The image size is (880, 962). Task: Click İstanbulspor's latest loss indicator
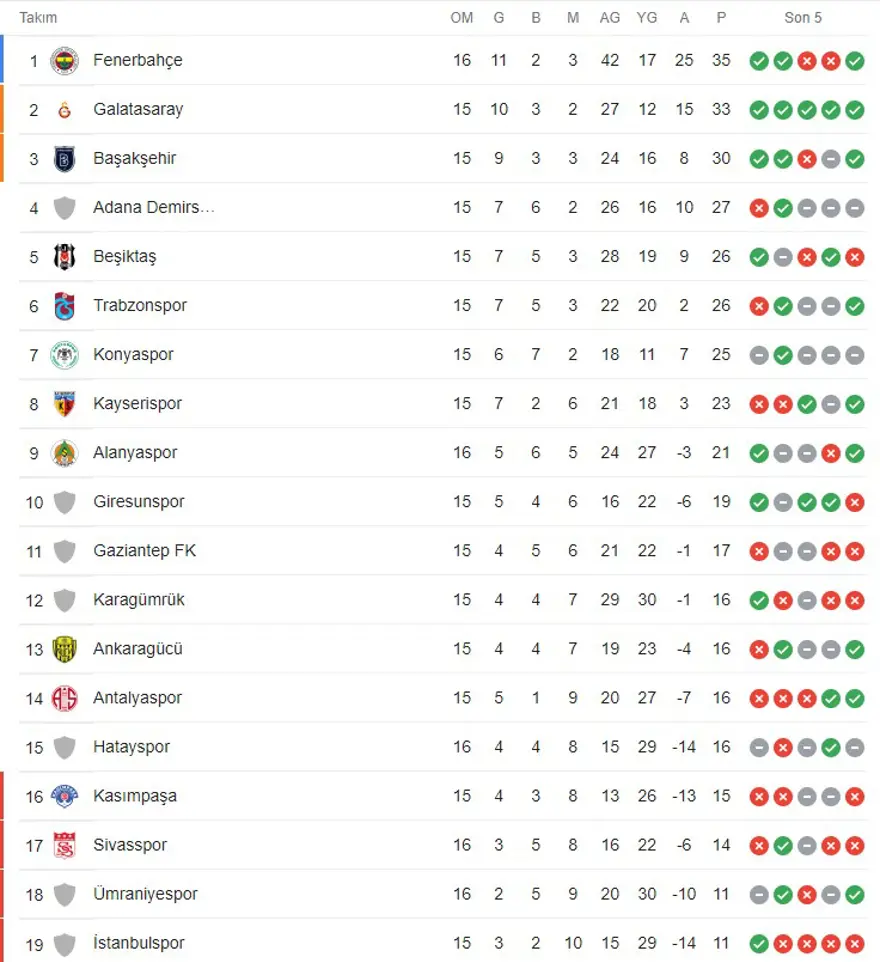[854, 943]
